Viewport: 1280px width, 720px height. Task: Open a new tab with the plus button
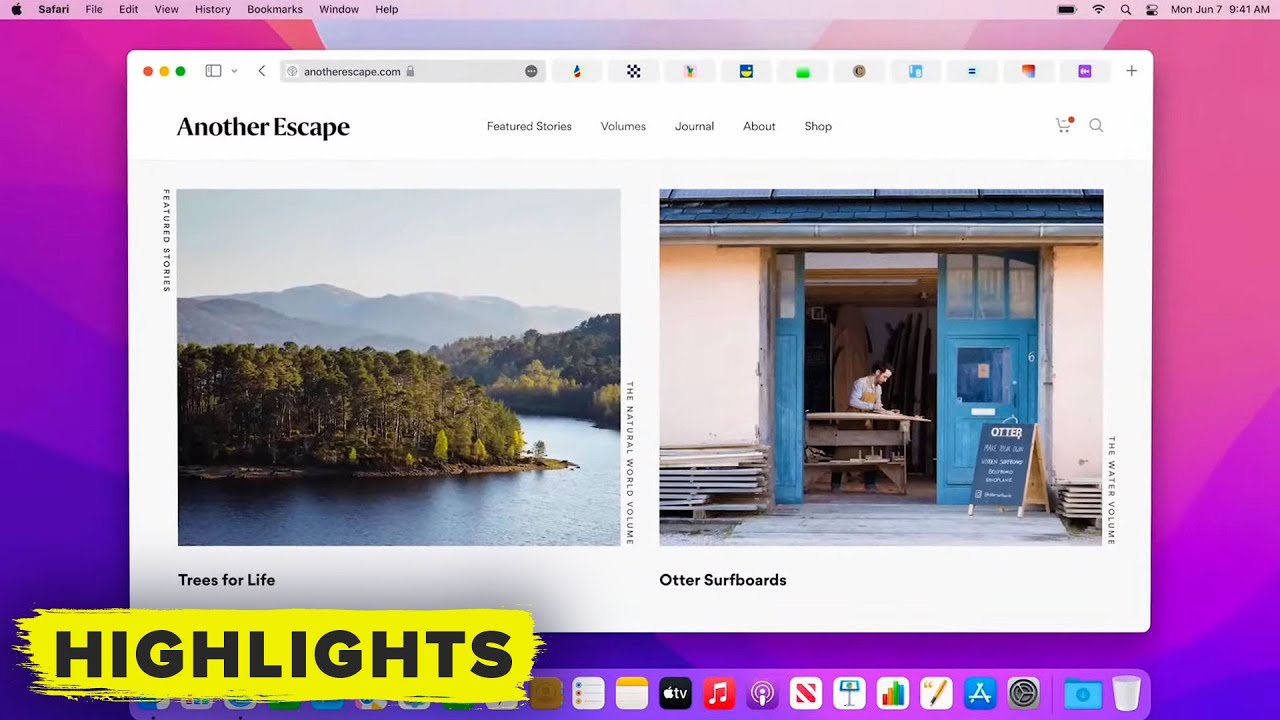(x=1131, y=71)
